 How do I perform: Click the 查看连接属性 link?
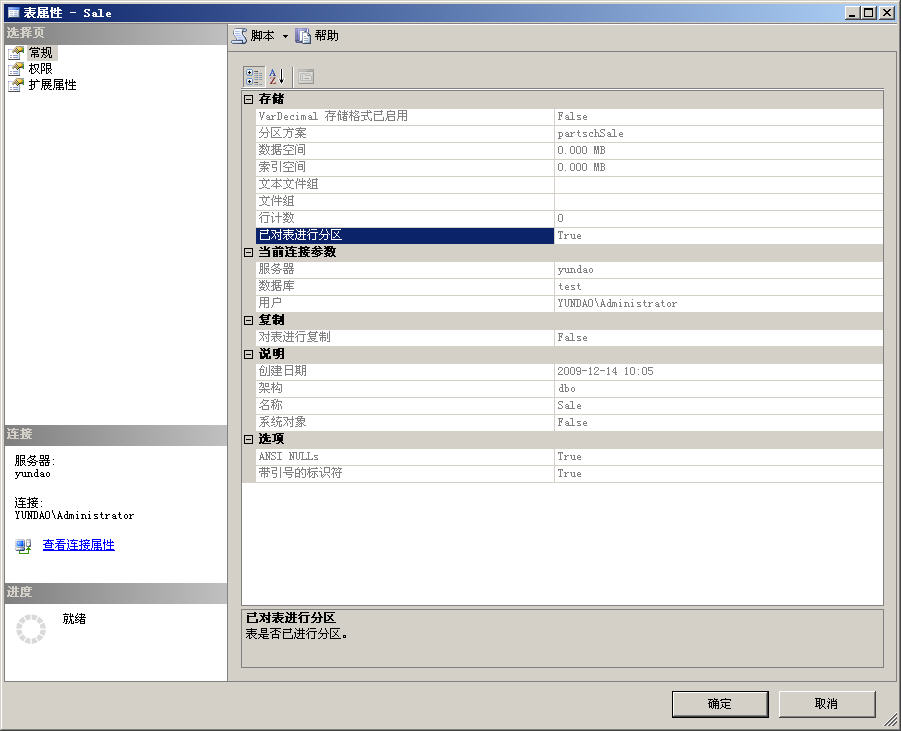(x=78, y=545)
